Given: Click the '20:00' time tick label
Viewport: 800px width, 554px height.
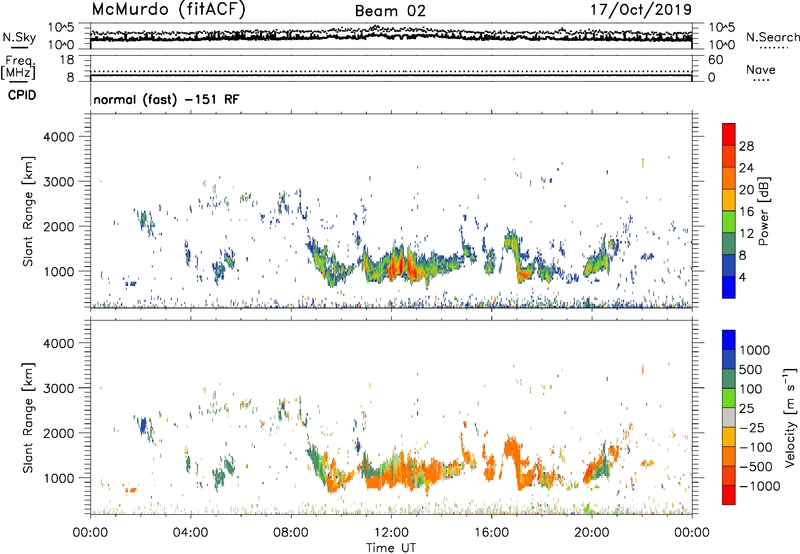Looking at the screenshot, I should point(592,533).
